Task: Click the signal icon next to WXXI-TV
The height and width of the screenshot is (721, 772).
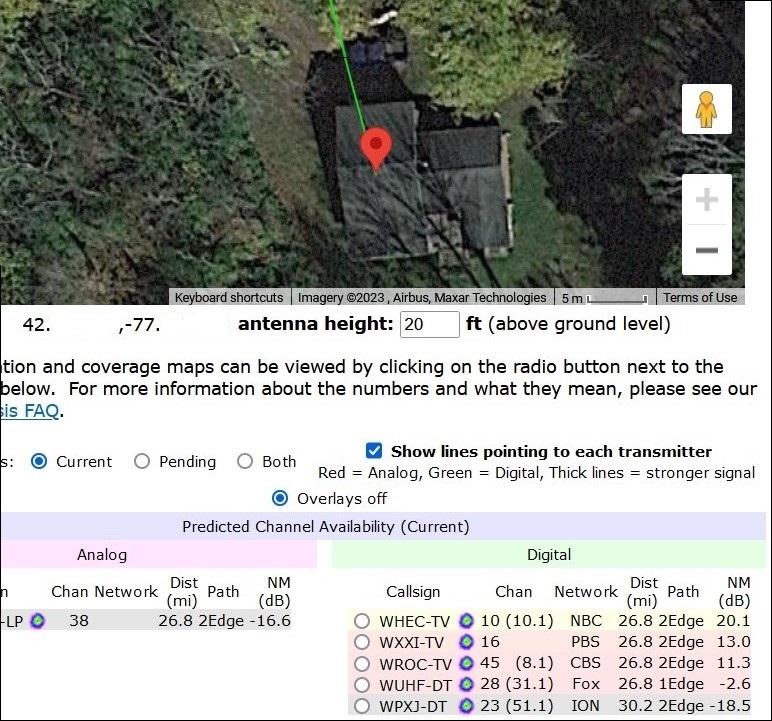Action: click(466, 642)
